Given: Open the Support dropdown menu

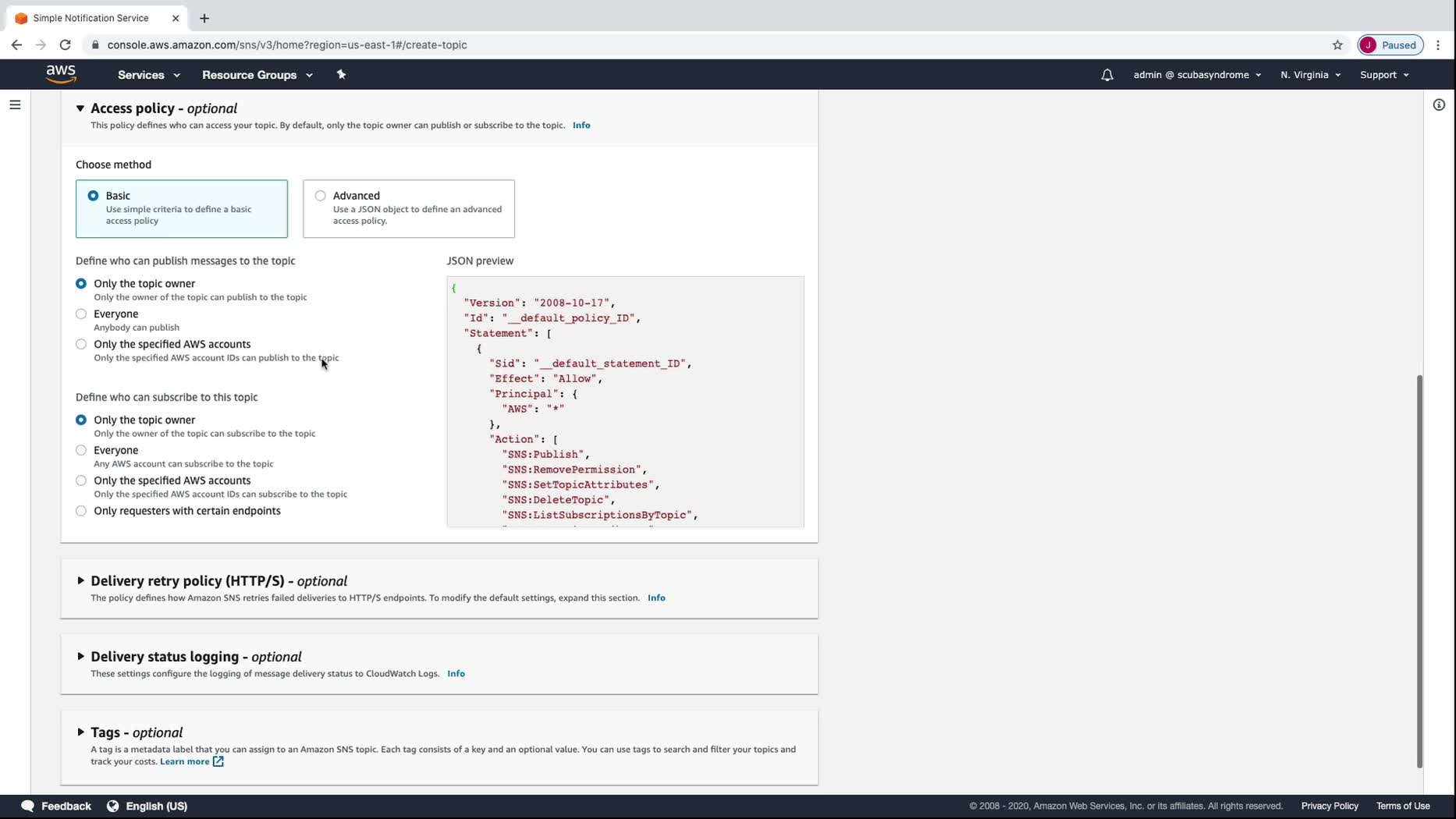Looking at the screenshot, I should tap(1384, 75).
